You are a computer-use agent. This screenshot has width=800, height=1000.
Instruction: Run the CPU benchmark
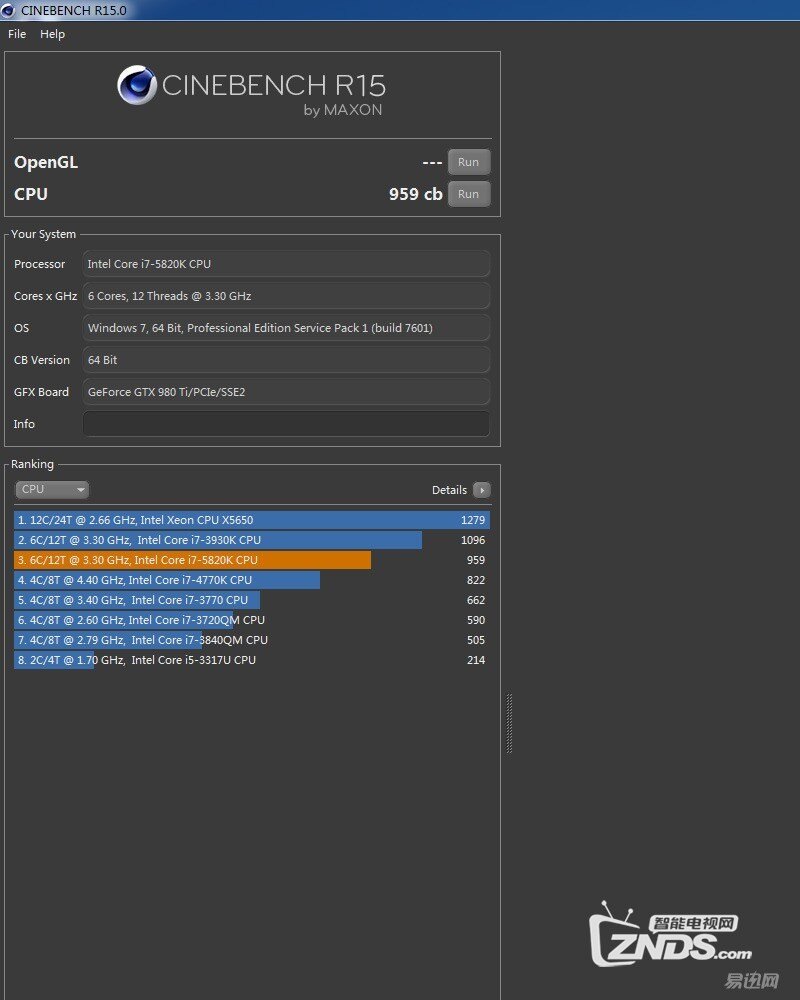point(468,194)
